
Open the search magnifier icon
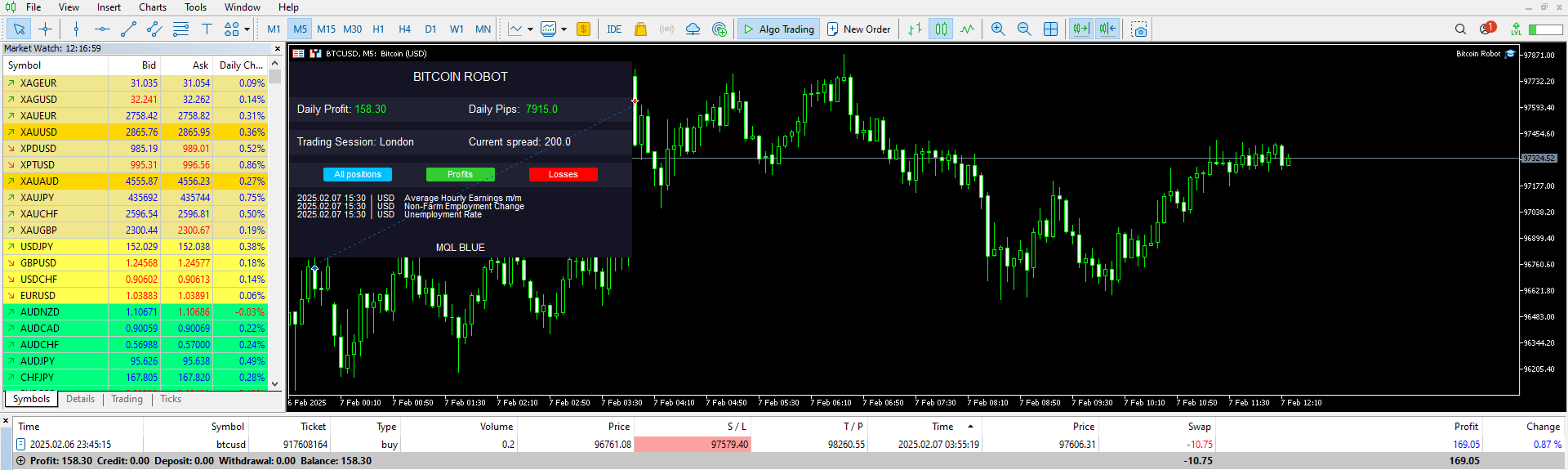[1460, 29]
